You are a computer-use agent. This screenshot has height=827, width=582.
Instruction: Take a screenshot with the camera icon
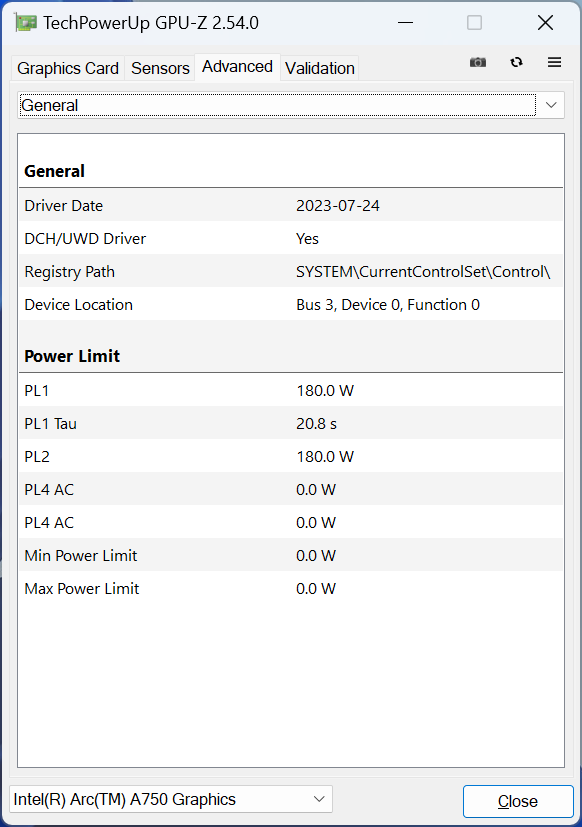coord(478,62)
